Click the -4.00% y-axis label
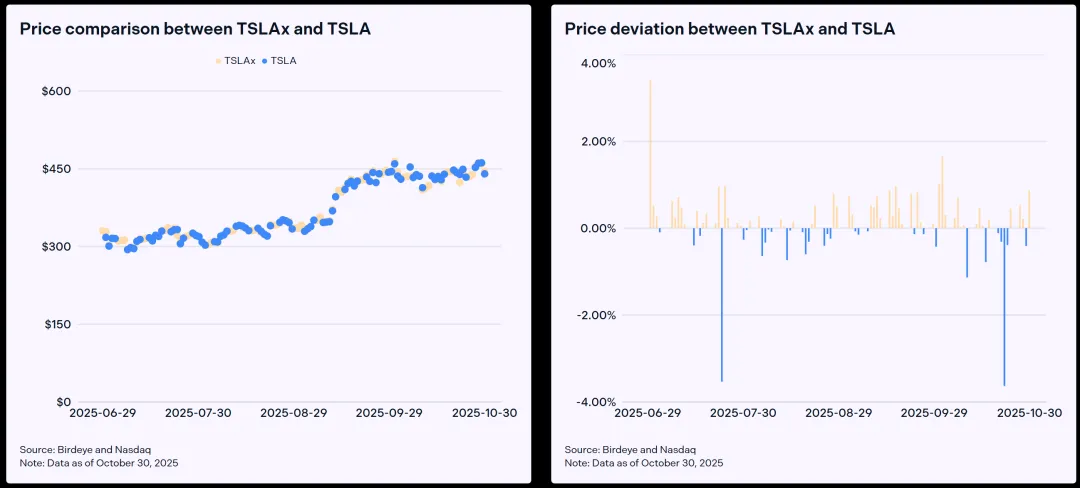 click(x=596, y=402)
